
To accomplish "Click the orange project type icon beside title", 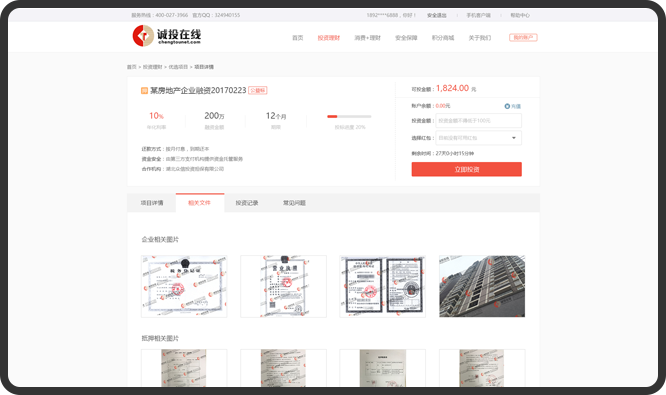I will (144, 90).
